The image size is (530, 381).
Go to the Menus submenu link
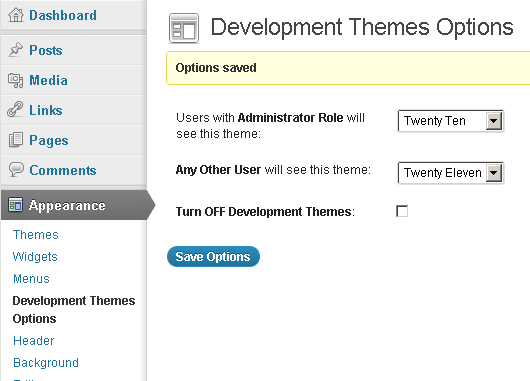pos(31,279)
